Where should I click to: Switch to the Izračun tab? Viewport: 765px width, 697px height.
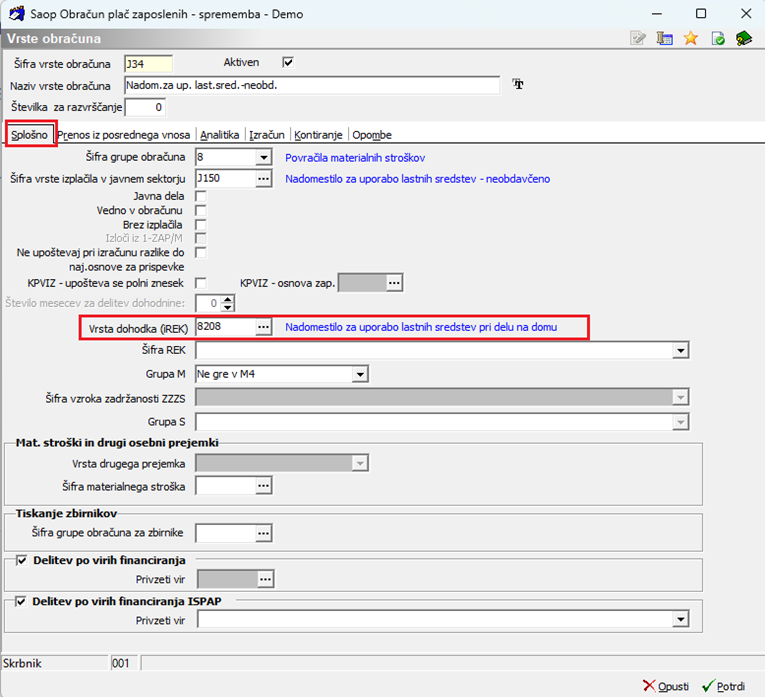click(x=267, y=135)
